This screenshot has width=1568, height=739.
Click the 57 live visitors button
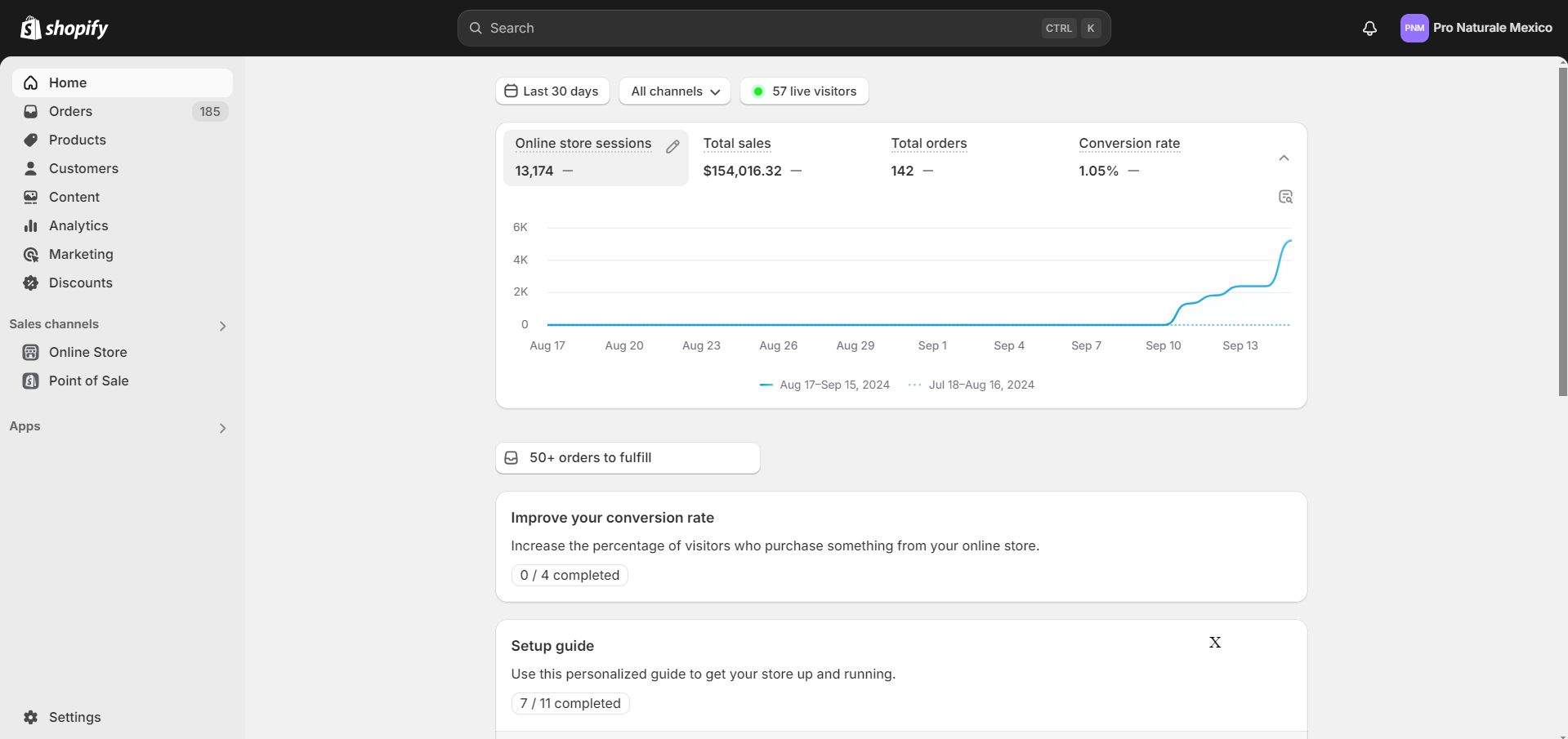804,91
